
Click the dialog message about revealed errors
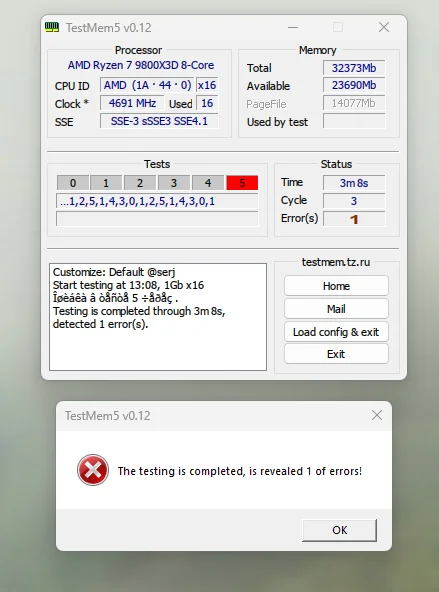pyautogui.click(x=240, y=471)
